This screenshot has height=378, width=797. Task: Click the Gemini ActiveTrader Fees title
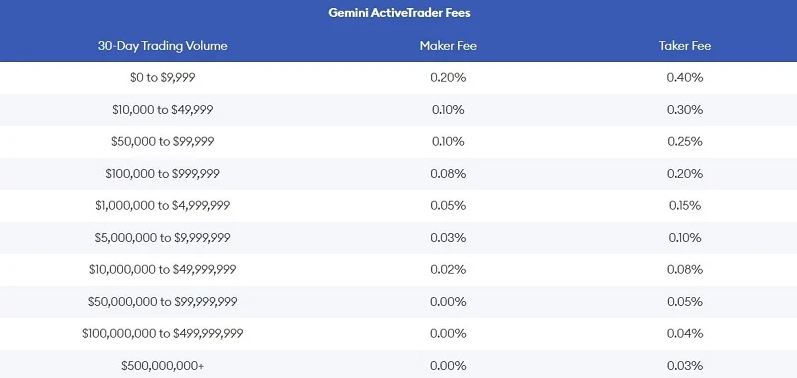tap(399, 13)
